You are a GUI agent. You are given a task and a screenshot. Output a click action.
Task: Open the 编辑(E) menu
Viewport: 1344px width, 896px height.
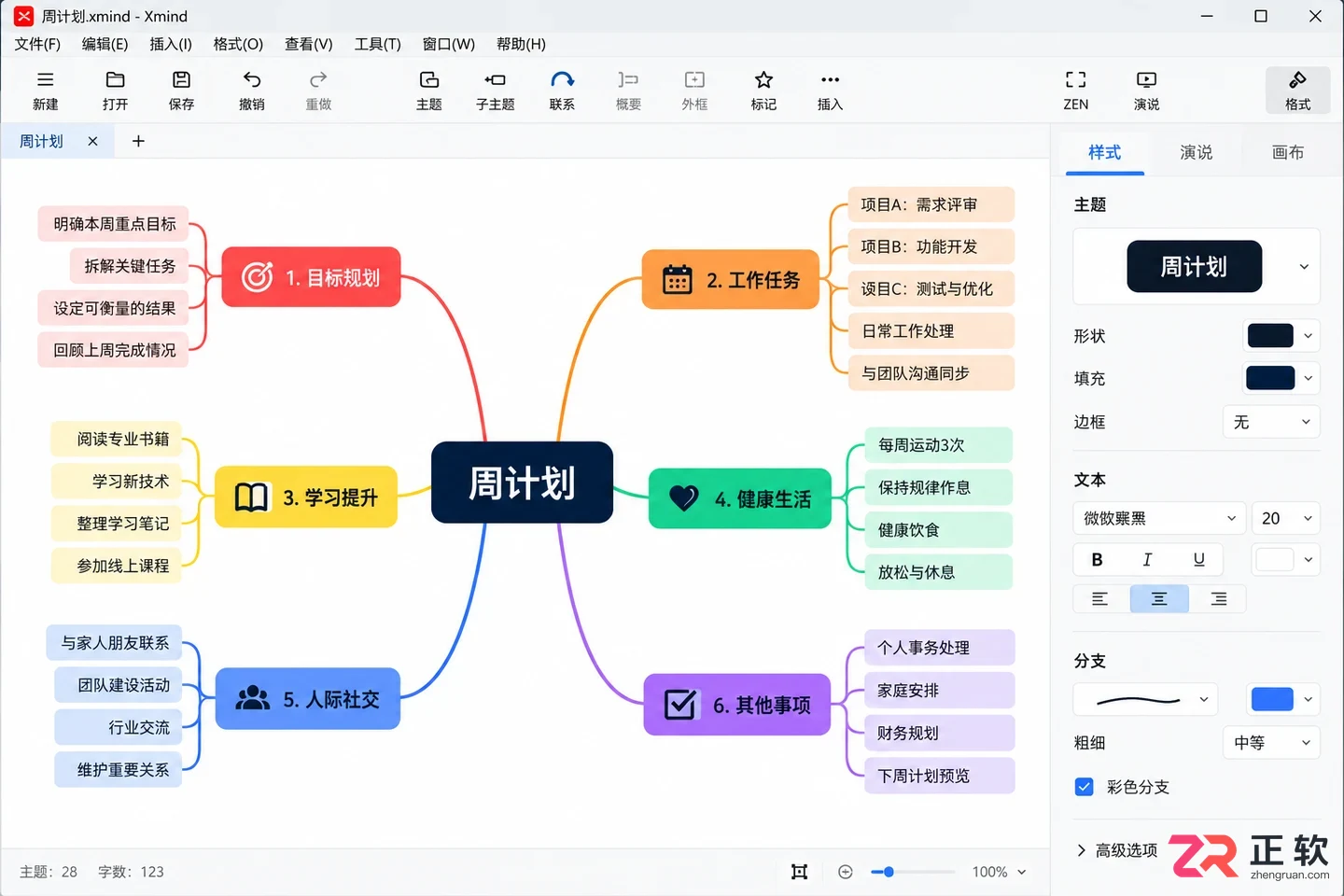click(105, 44)
